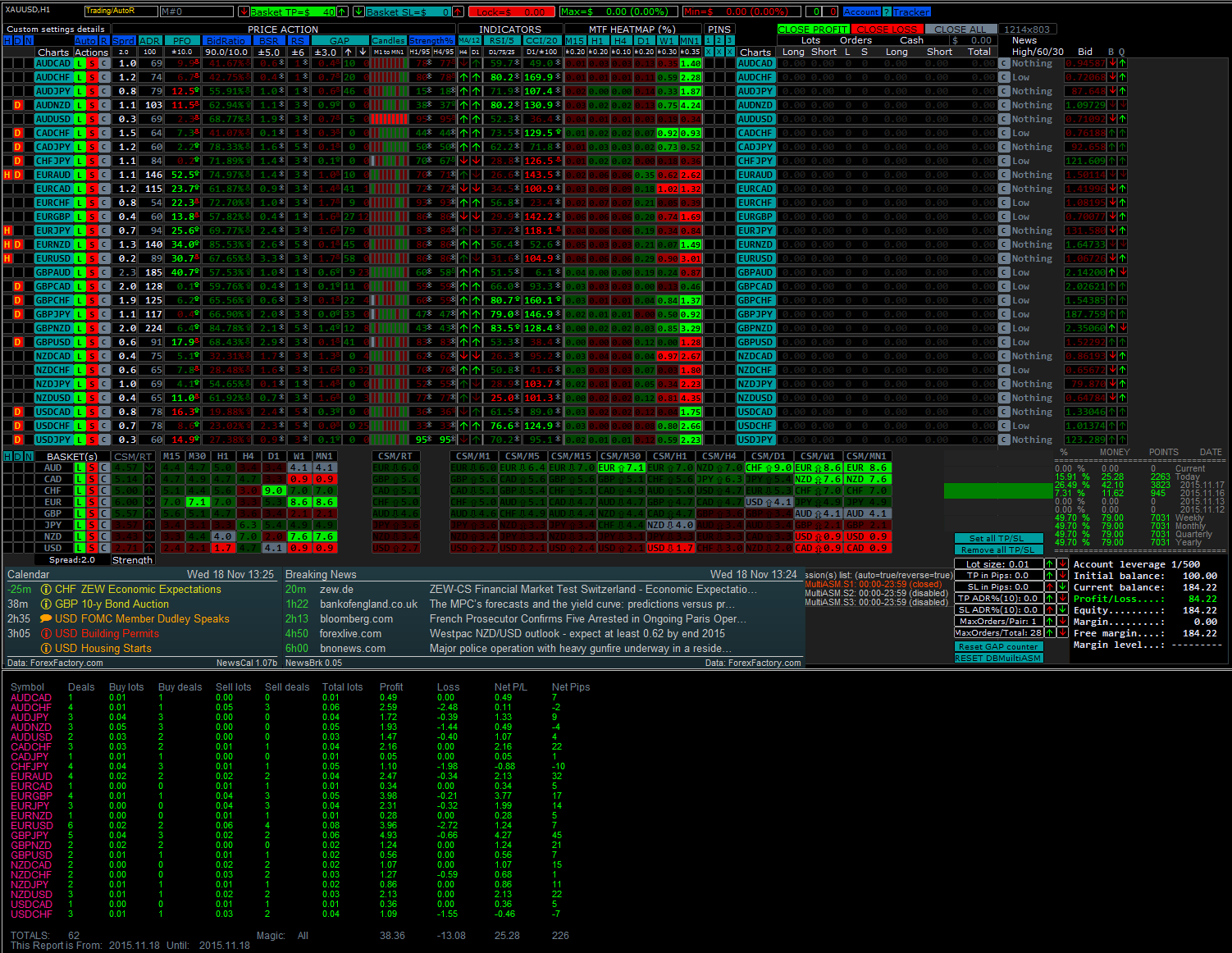Lower MaxOrders/Total with its red arrow
The width and height of the screenshot is (1232, 953).
tap(1062, 633)
